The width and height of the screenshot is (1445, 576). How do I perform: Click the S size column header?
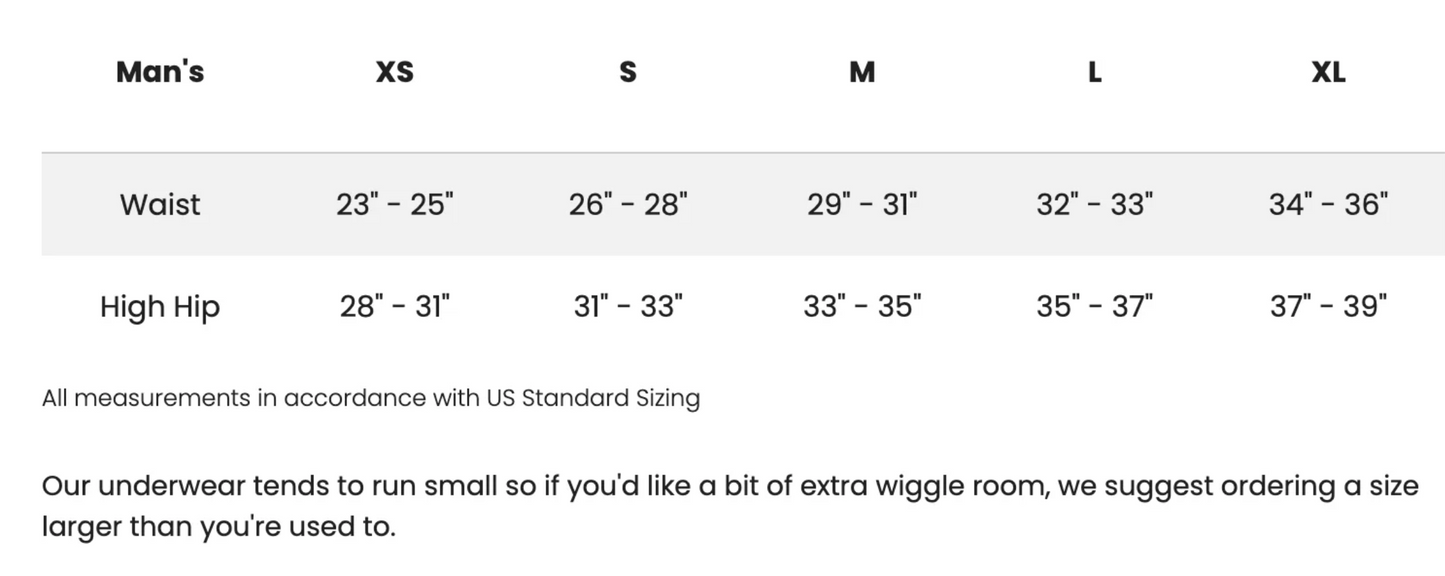628,72
